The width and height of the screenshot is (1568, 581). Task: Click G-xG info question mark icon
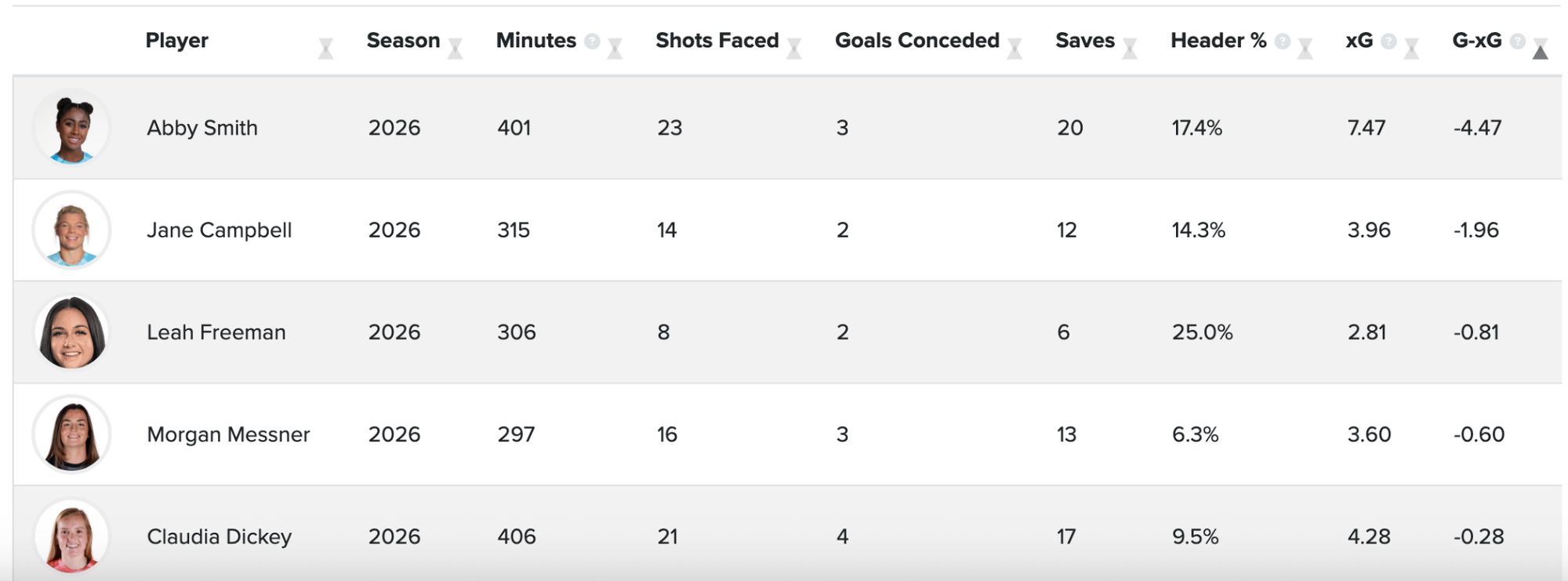1518,41
